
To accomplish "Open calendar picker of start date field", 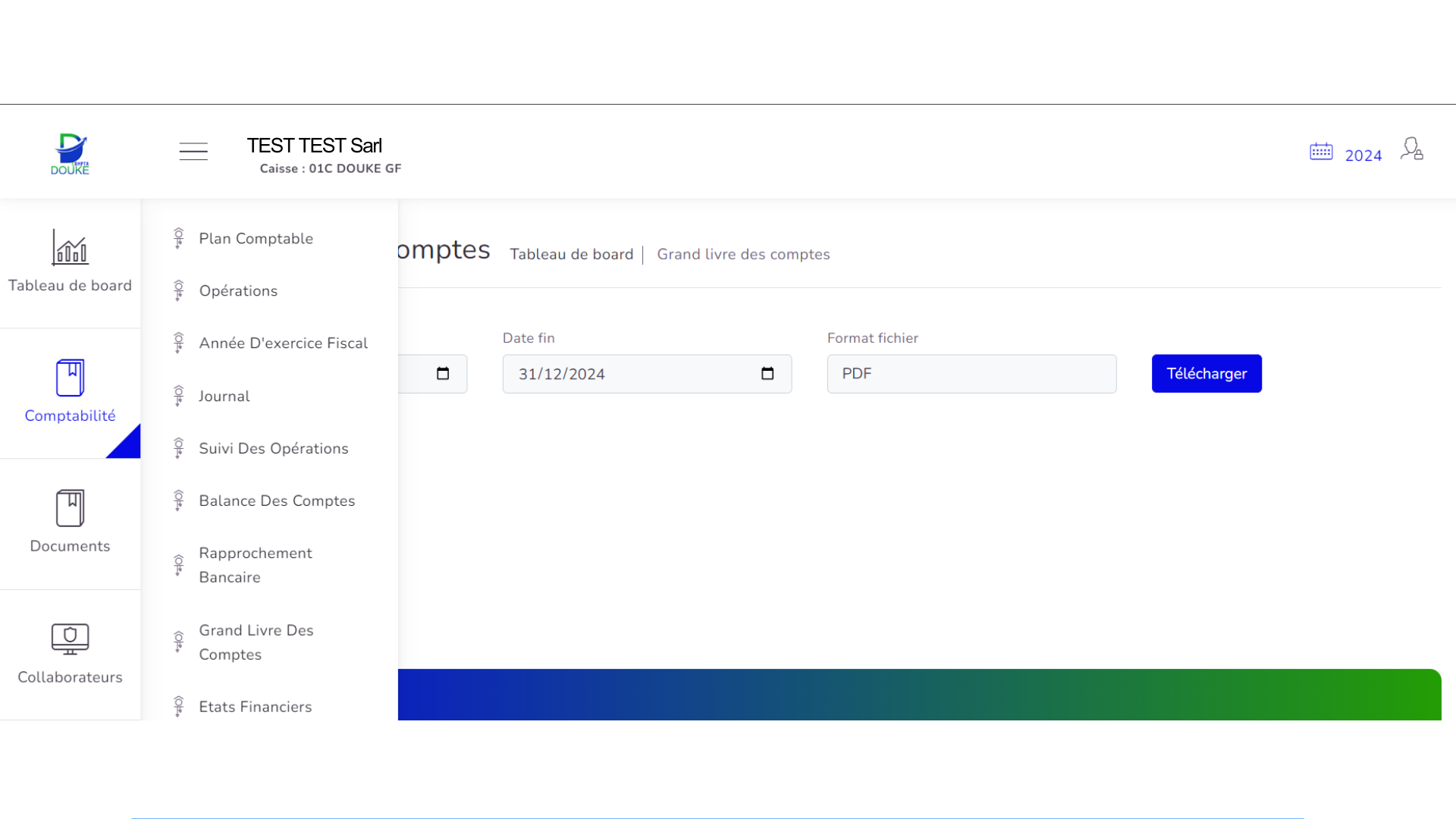I will coord(443,374).
